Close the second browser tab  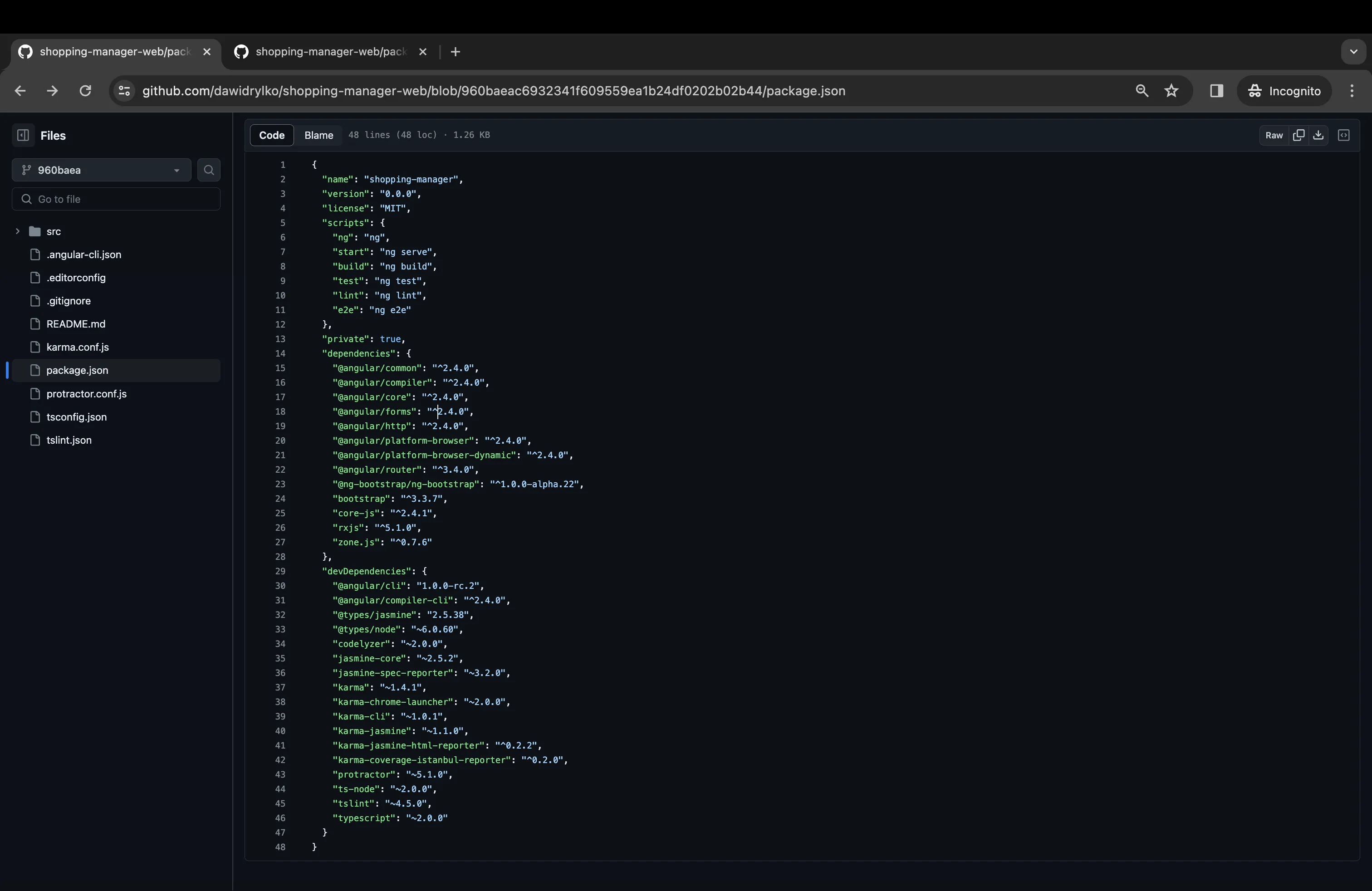pyautogui.click(x=422, y=52)
